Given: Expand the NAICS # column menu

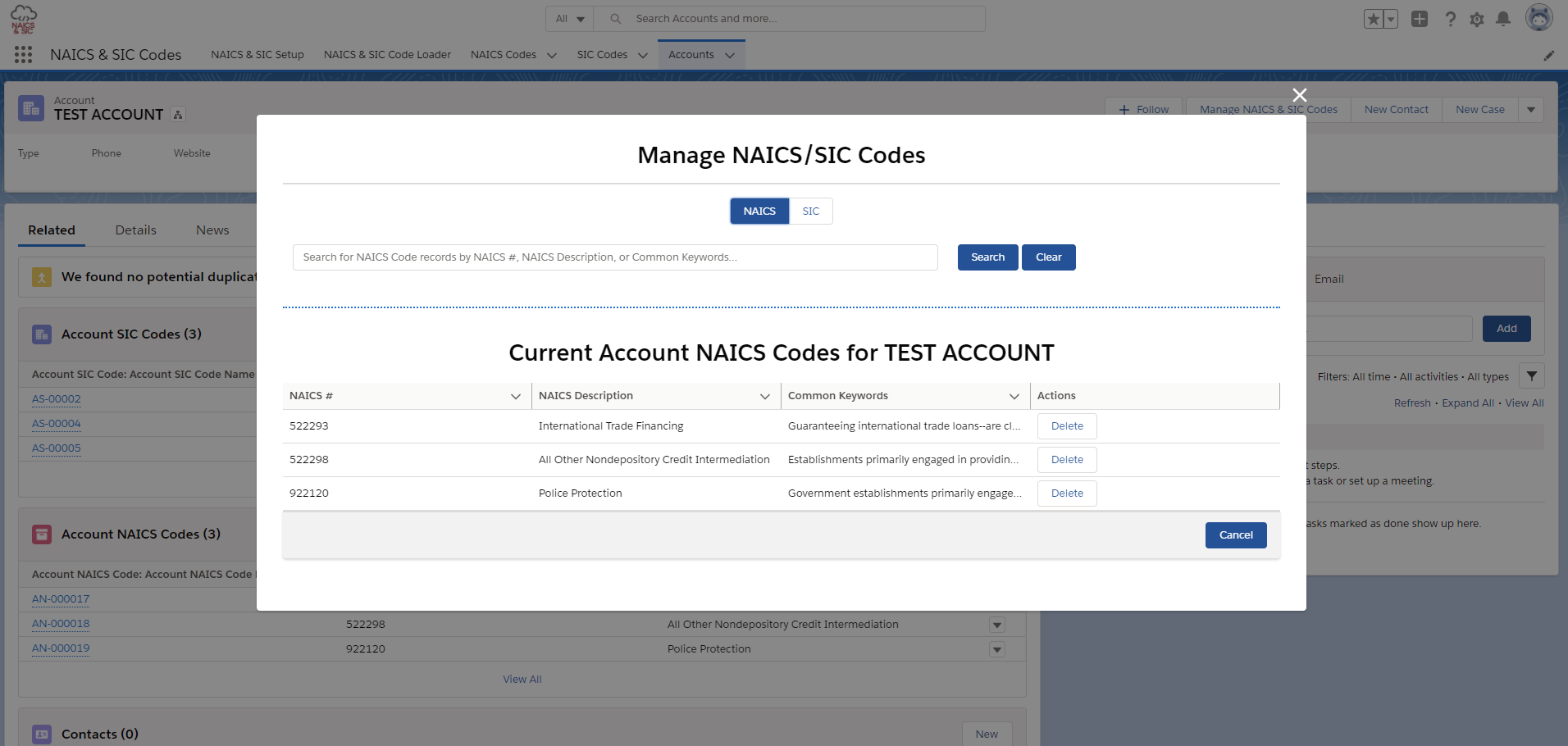Looking at the screenshot, I should 516,397.
